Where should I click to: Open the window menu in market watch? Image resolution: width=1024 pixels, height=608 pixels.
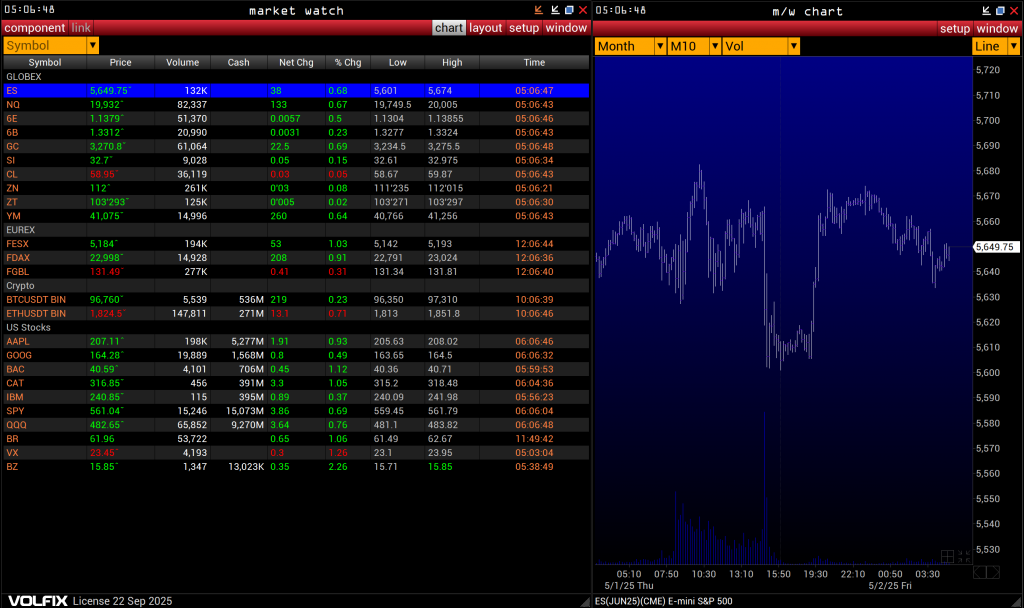click(x=566, y=27)
